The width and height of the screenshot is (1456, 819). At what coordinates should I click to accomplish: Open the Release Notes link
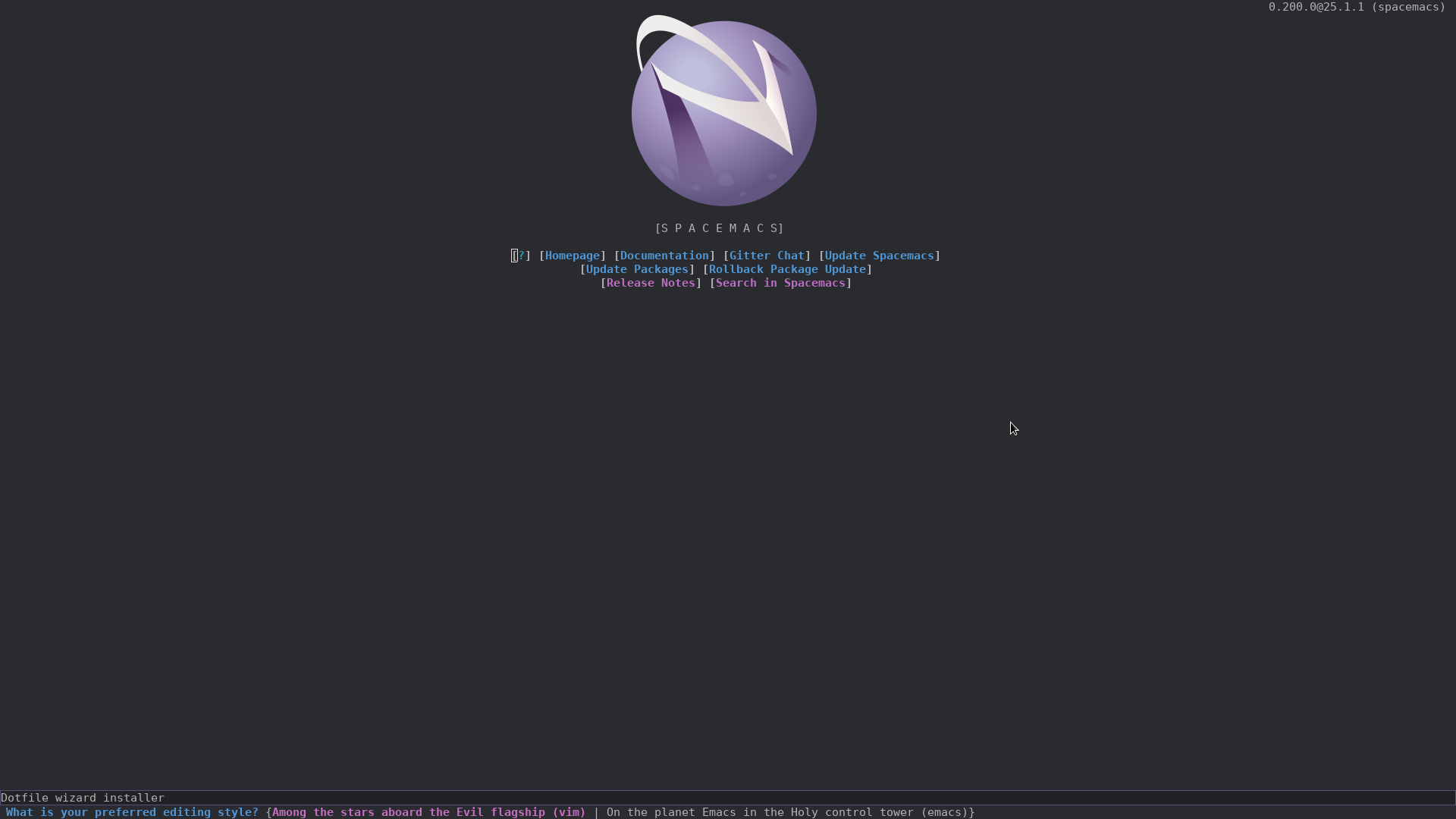[651, 283]
